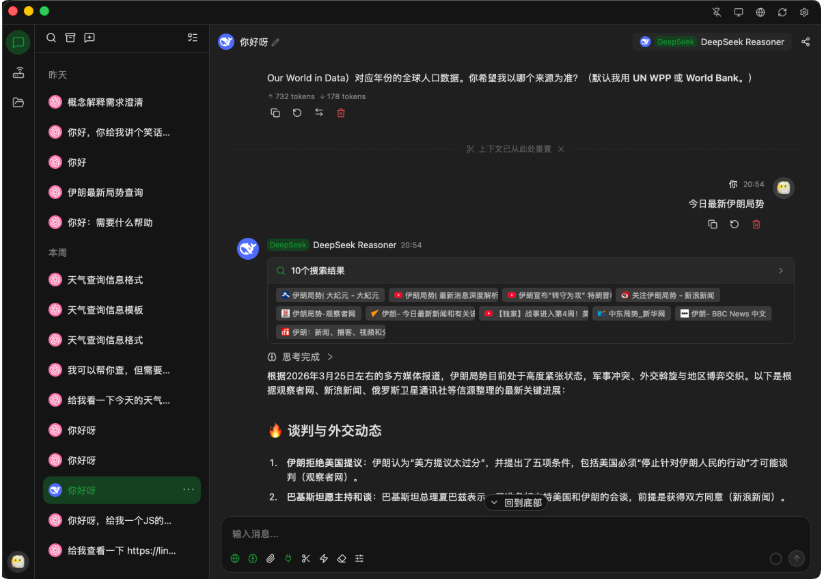Open message settings sliders beside the eraser

click(359, 559)
